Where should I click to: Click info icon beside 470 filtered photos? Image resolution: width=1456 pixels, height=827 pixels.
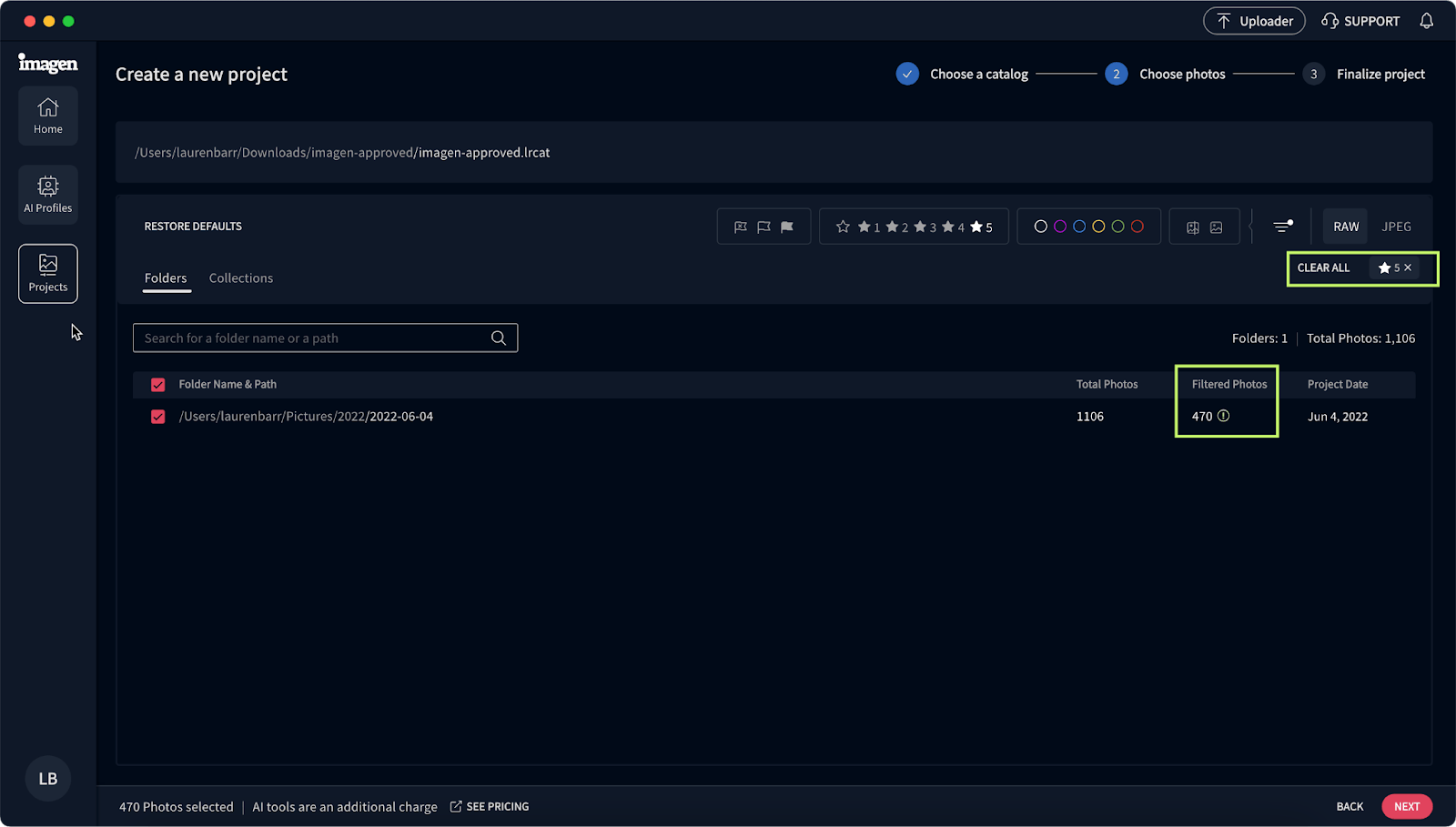(1224, 416)
